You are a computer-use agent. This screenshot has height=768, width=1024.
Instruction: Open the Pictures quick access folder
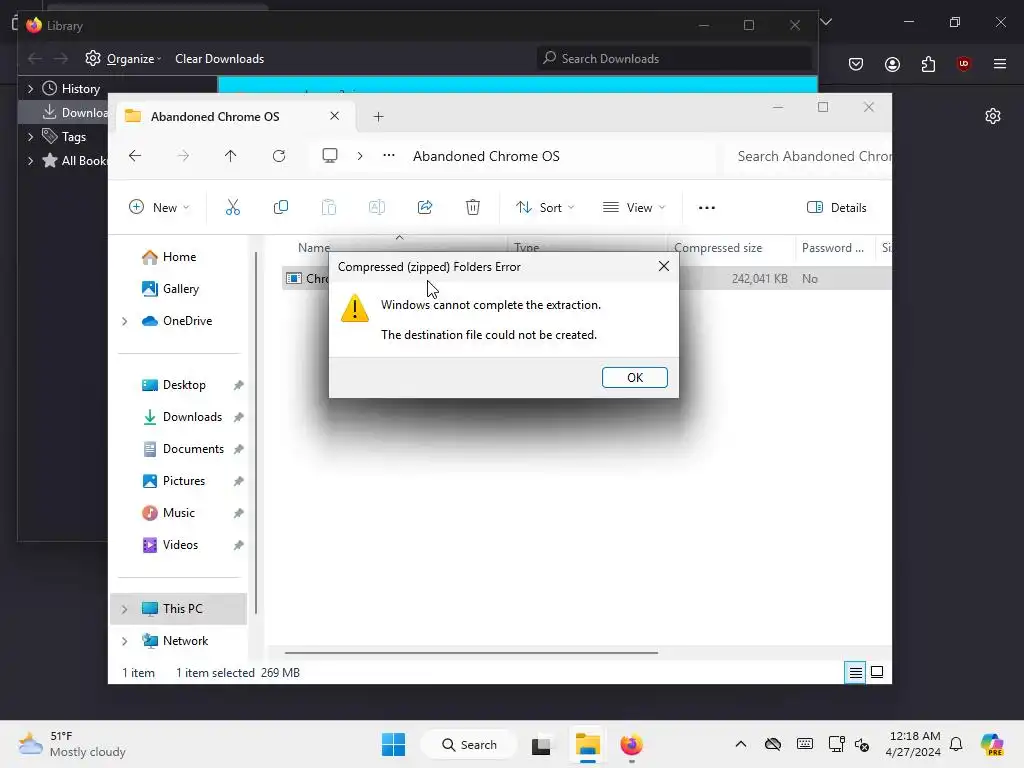184,481
